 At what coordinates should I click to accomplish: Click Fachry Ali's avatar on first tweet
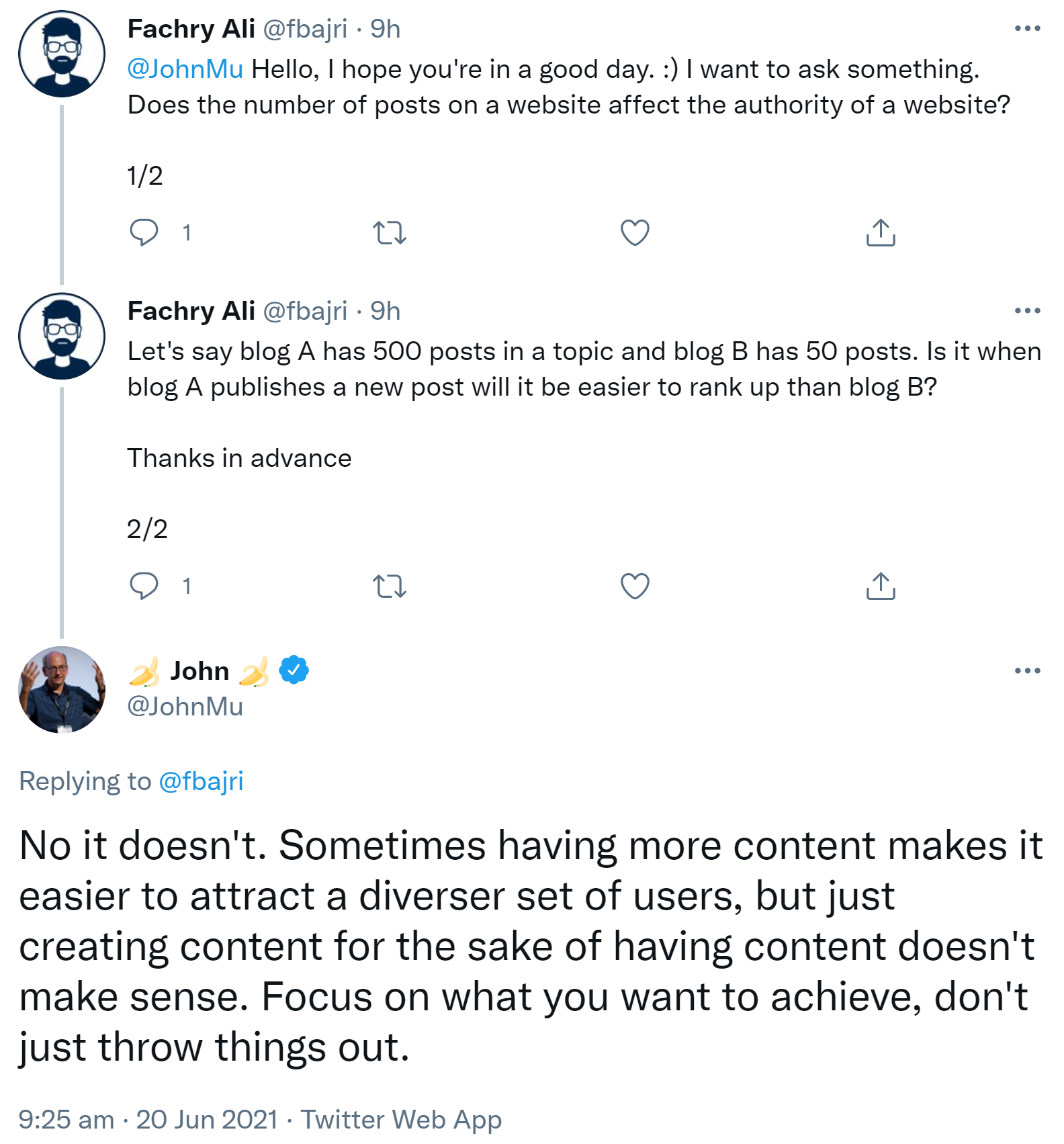62,54
